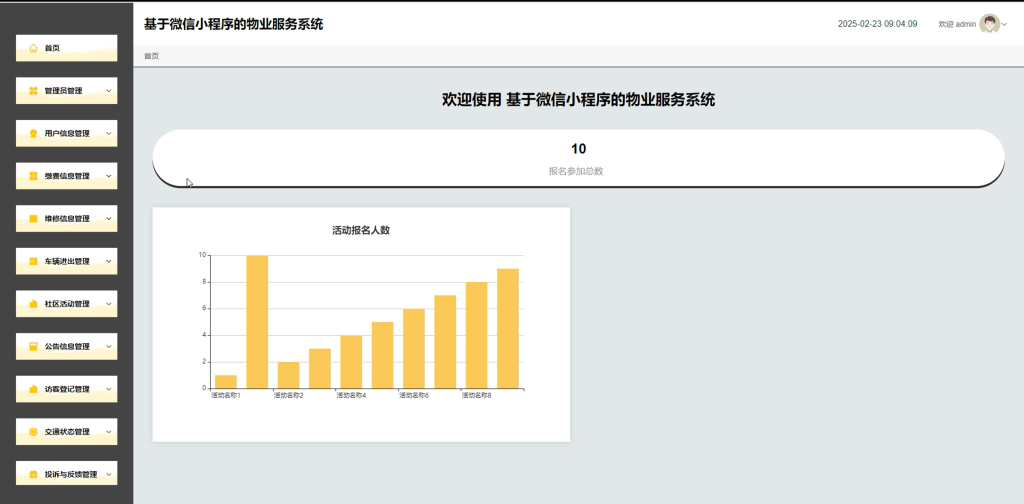Screen dimensions: 1024x504
Task: Expand the 管理员管理 chevron
Action: click(108, 91)
